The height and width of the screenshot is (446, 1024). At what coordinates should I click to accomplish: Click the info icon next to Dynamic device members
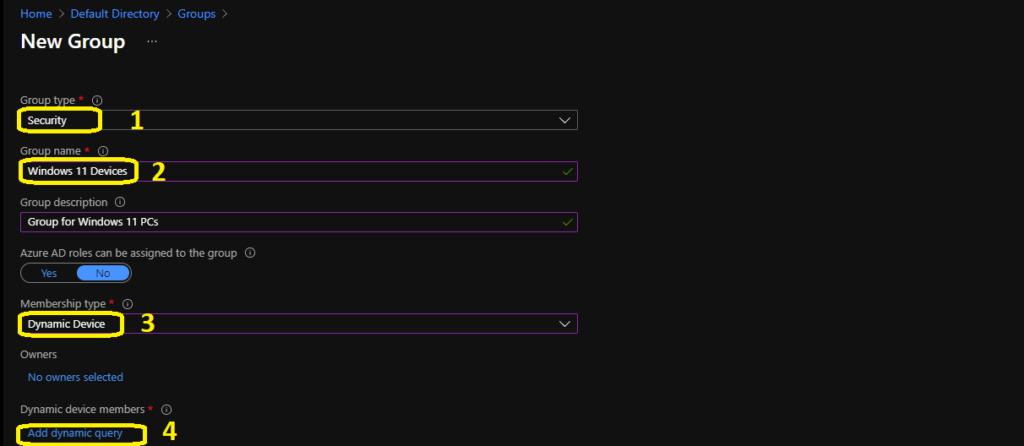[166, 409]
